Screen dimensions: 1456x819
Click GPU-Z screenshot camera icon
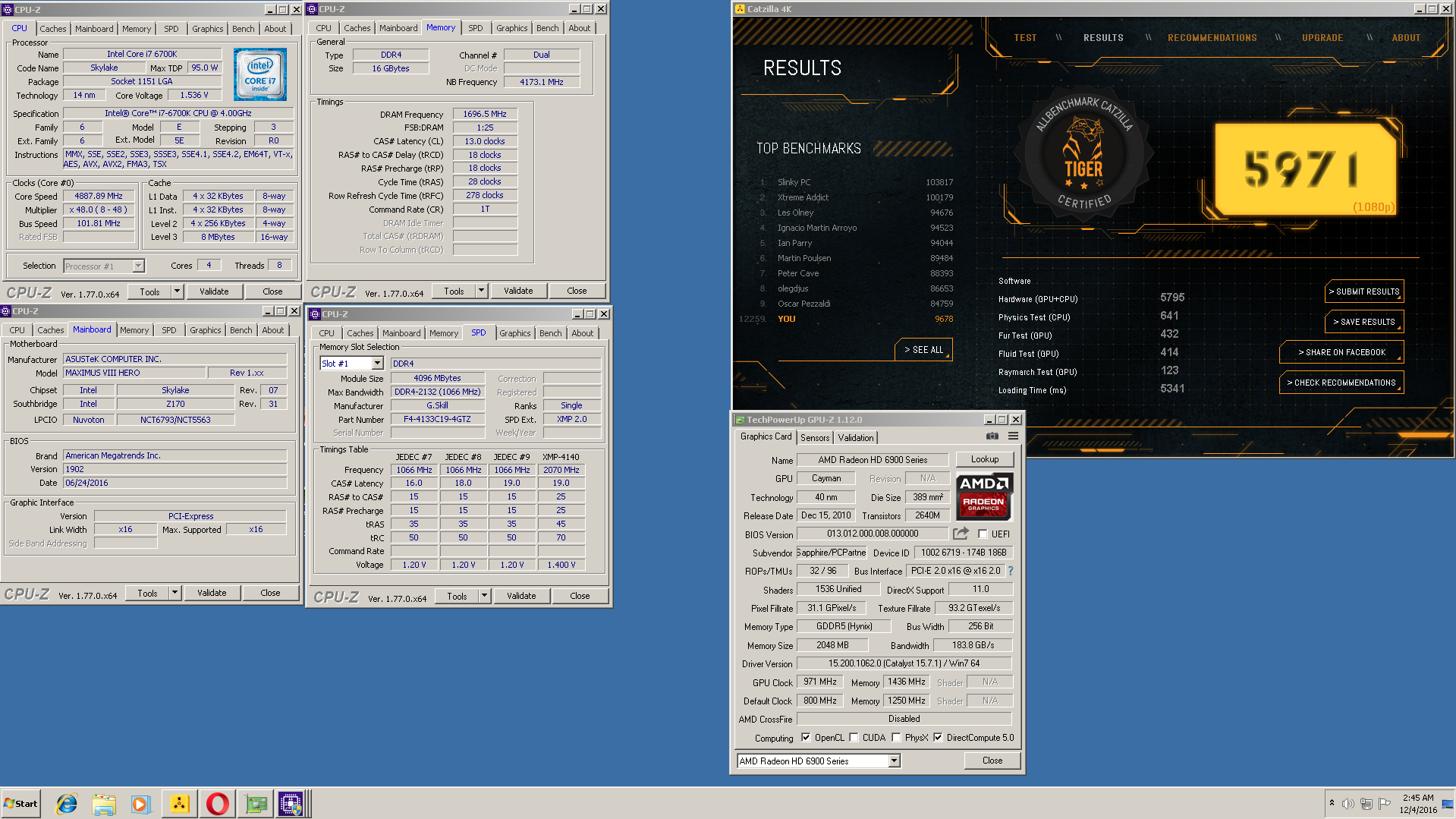click(x=992, y=436)
